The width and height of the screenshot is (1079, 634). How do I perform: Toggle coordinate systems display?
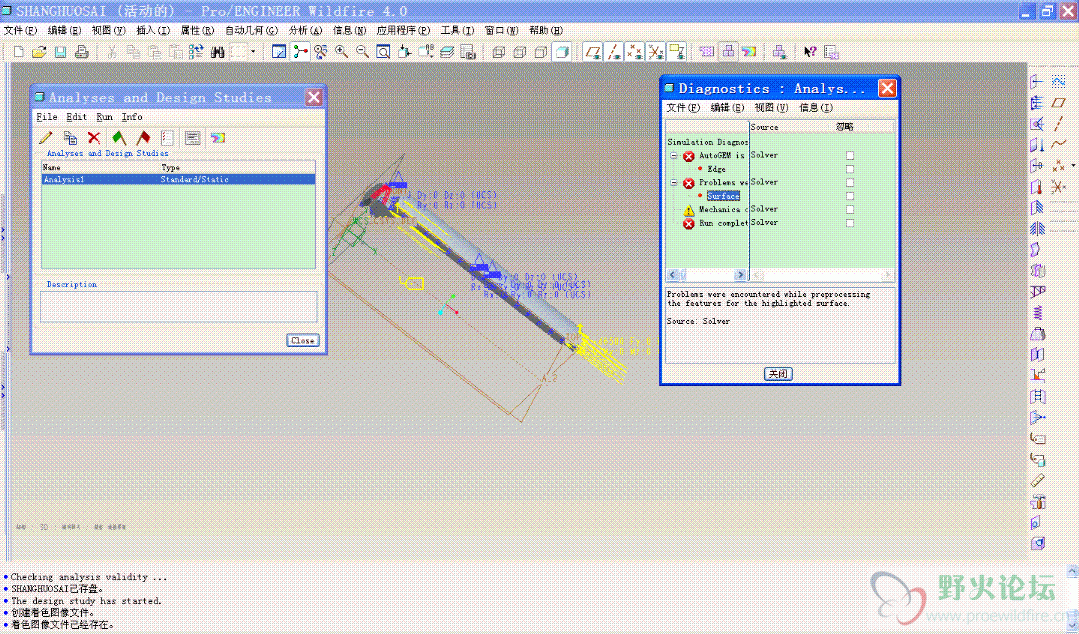[656, 52]
